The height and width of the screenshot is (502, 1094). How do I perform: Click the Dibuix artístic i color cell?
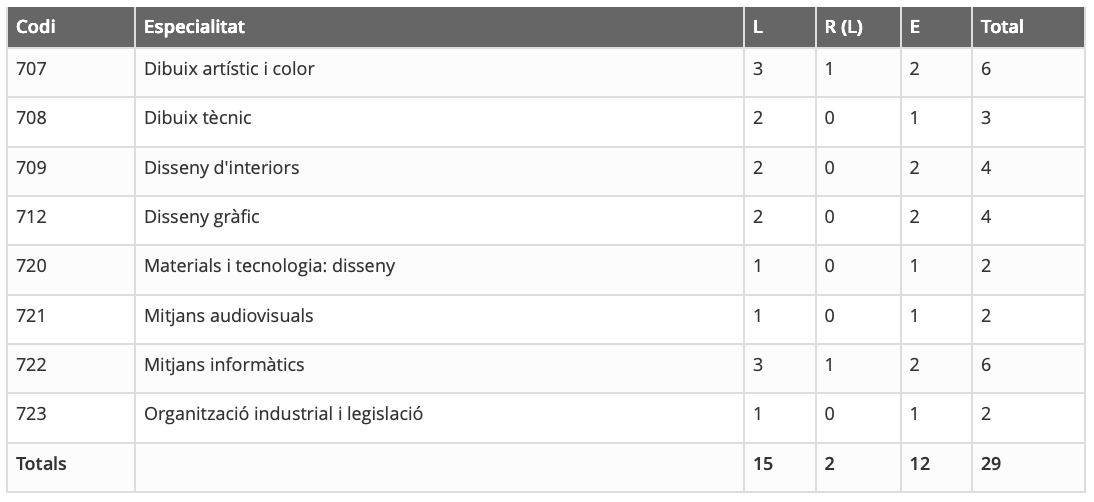229,69
